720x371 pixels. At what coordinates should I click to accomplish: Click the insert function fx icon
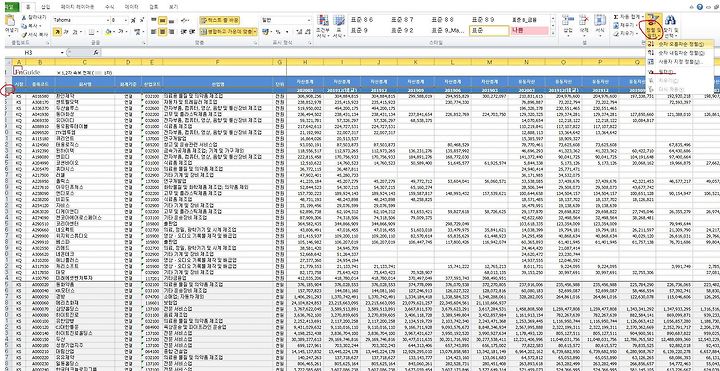click(96, 52)
